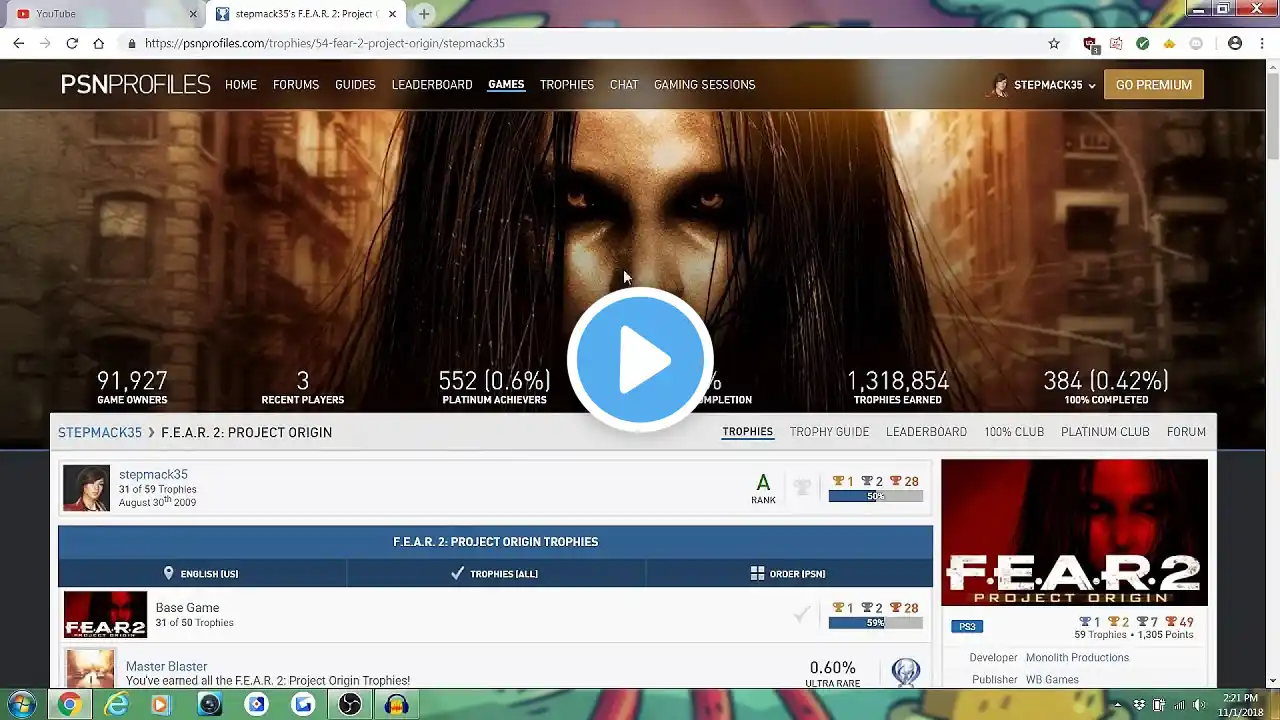This screenshot has width=1280, height=720.
Task: Open the Windows Start menu
Action: pos(22,704)
